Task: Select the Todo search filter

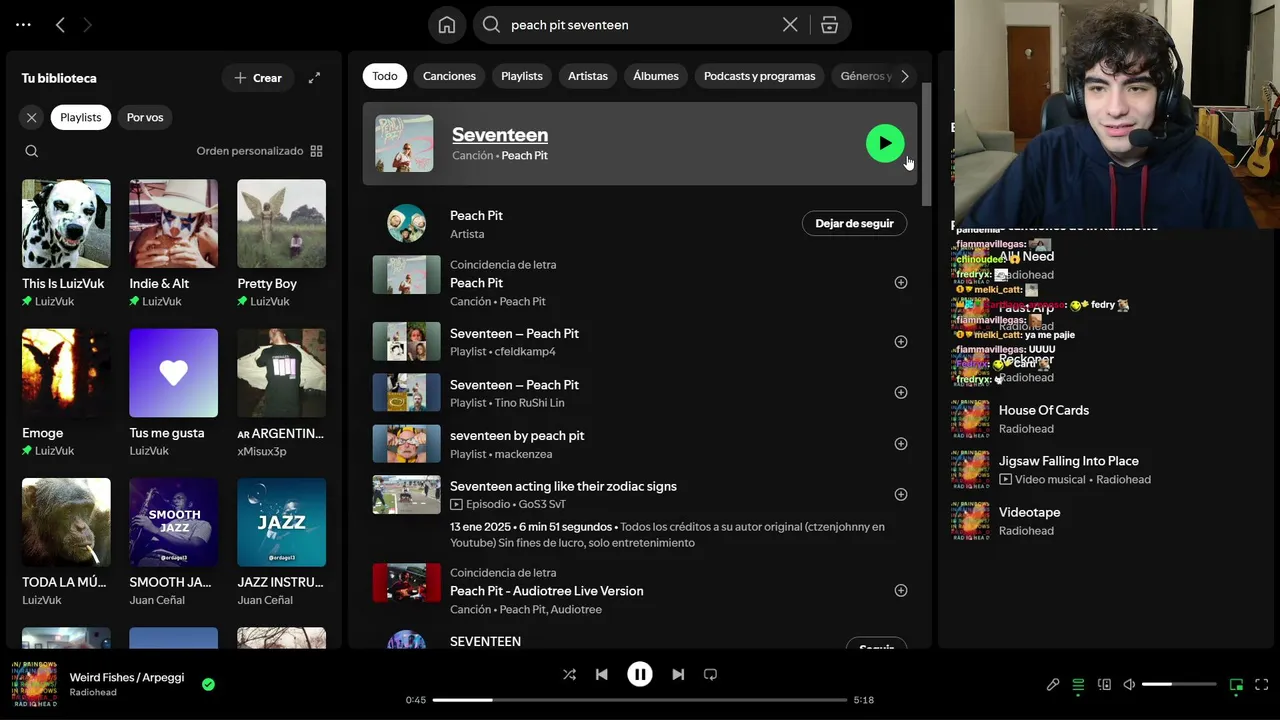Action: click(385, 76)
